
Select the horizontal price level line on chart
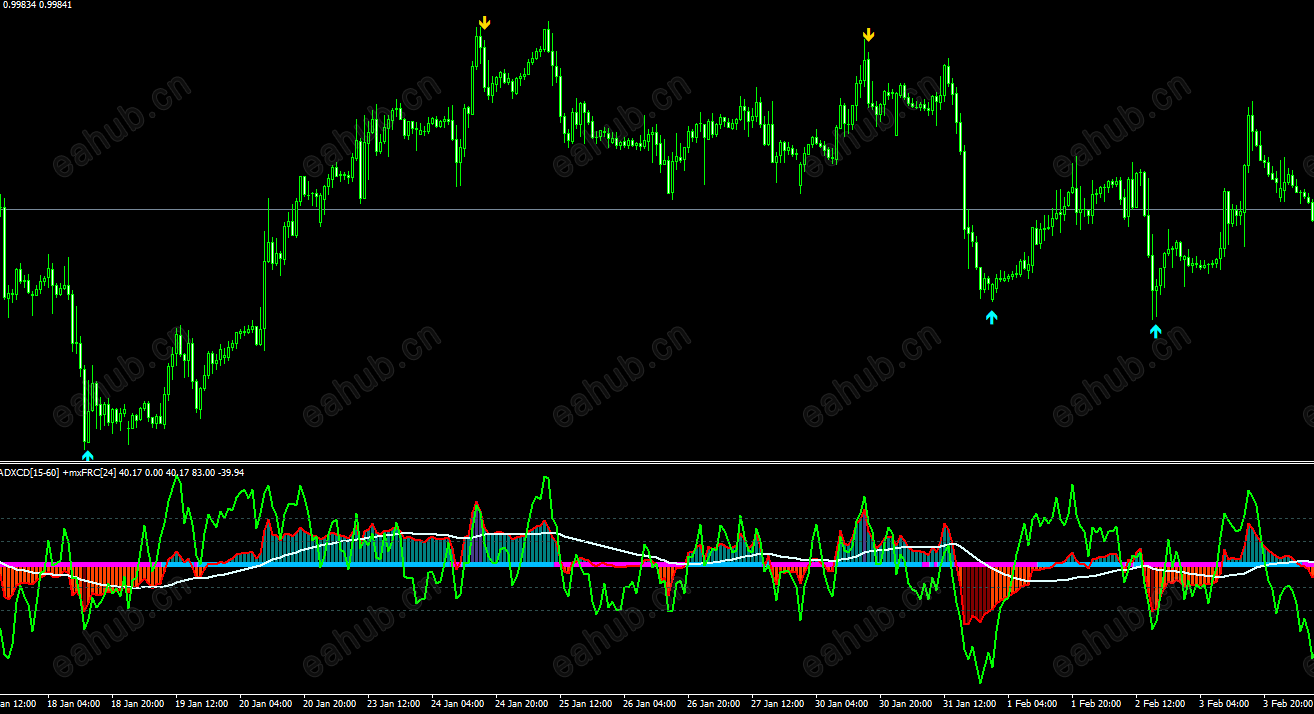[x=657, y=209]
